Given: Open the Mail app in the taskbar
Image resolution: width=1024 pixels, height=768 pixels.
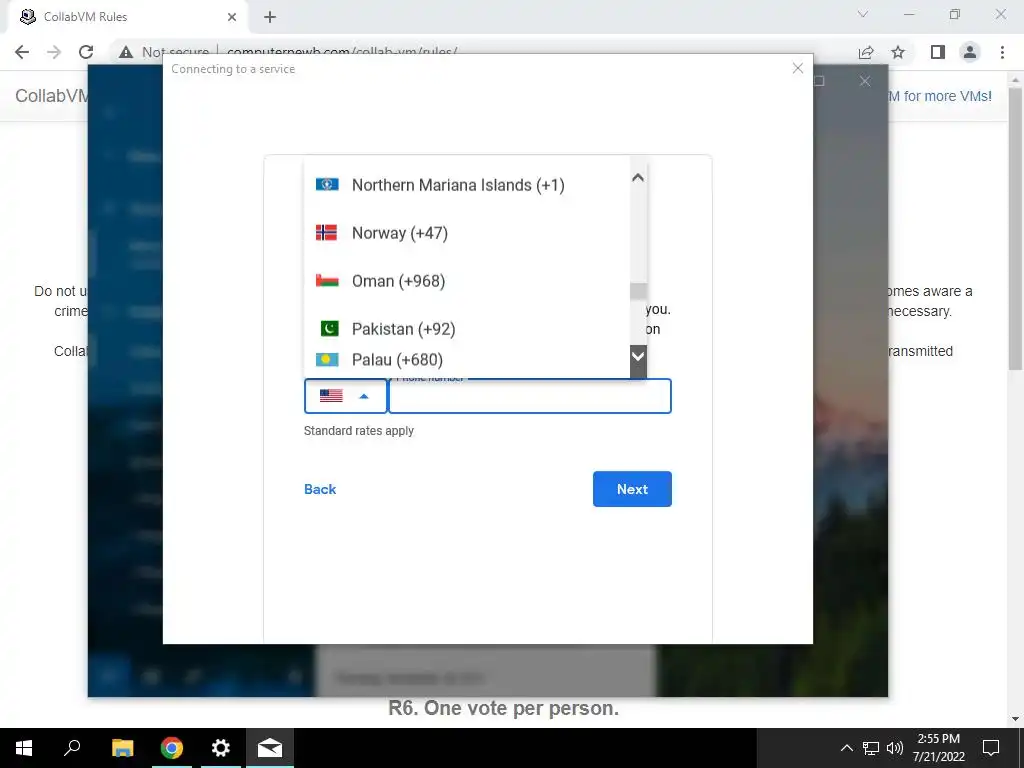Looking at the screenshot, I should (270, 748).
